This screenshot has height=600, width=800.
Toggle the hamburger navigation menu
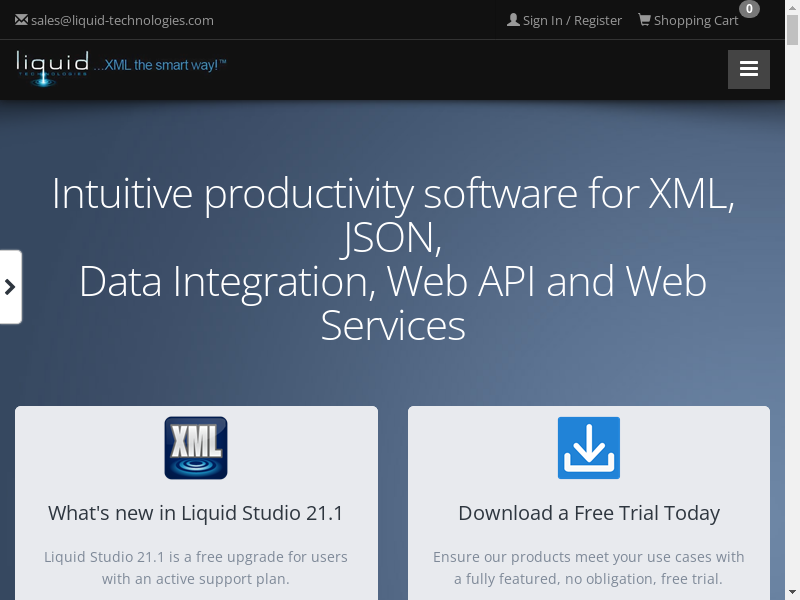748,69
